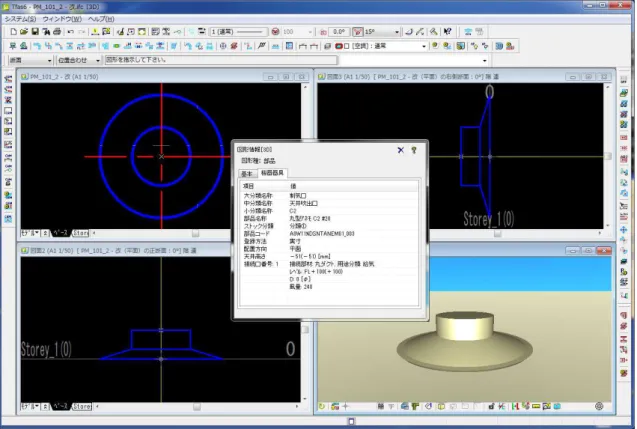This screenshot has width=637, height=429.
Task: Click the top icon in the left sidebar
Action: click(x=8, y=79)
